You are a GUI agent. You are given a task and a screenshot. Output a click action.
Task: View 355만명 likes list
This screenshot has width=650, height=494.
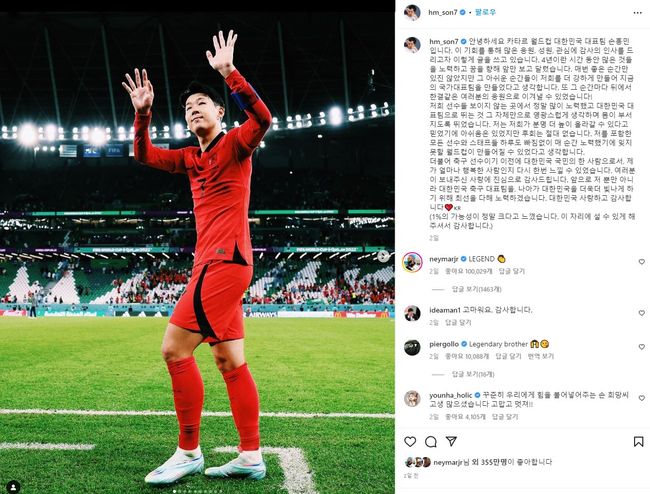click(494, 462)
